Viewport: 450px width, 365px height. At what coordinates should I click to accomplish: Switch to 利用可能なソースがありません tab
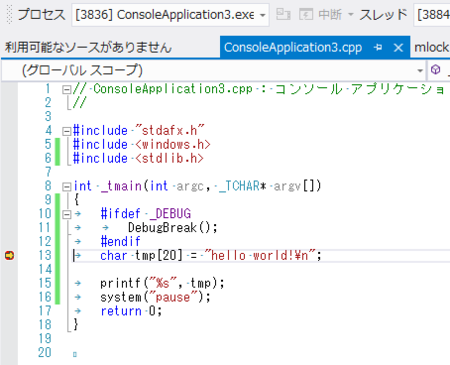[88, 48]
